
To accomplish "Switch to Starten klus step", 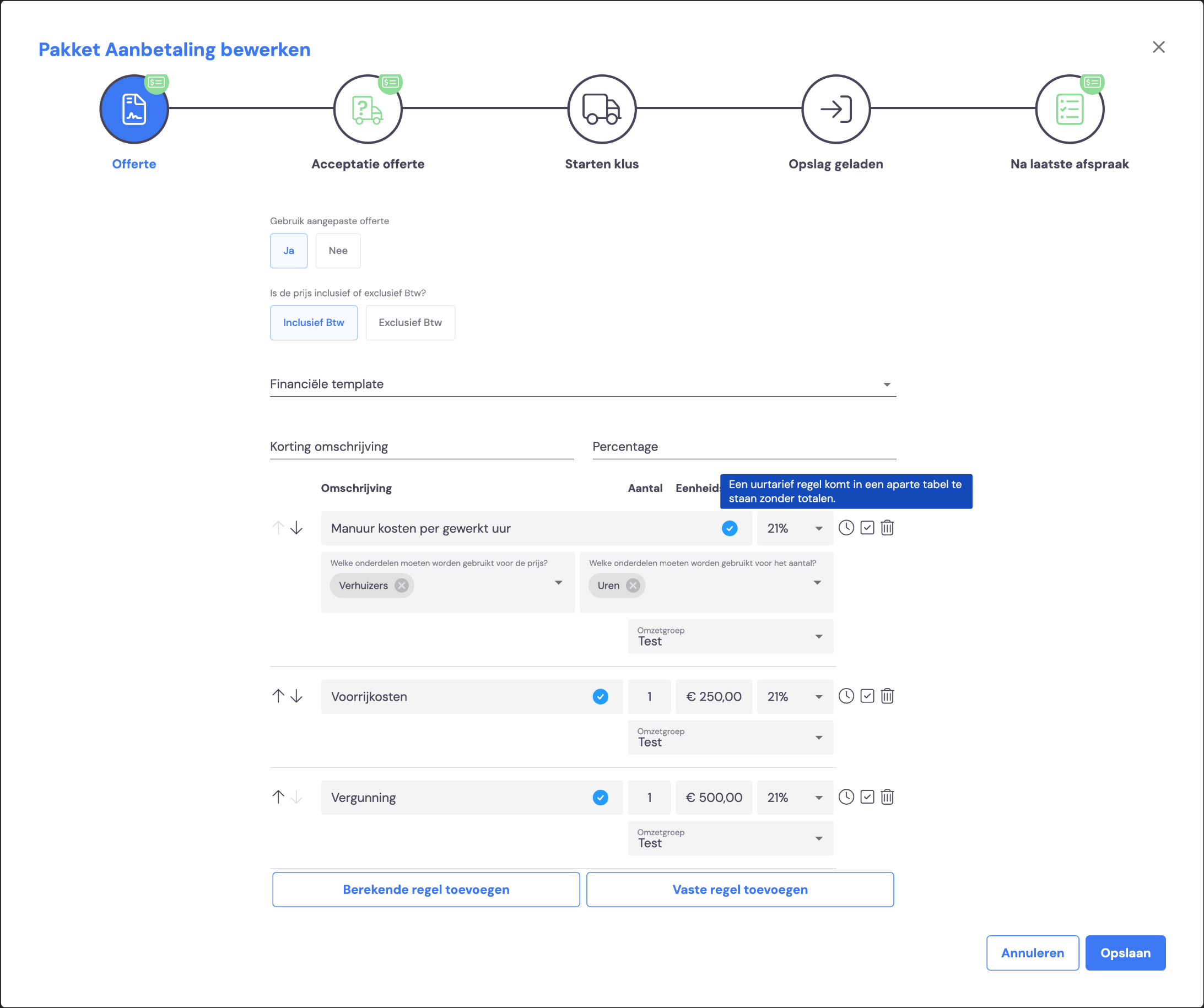I will [x=602, y=109].
